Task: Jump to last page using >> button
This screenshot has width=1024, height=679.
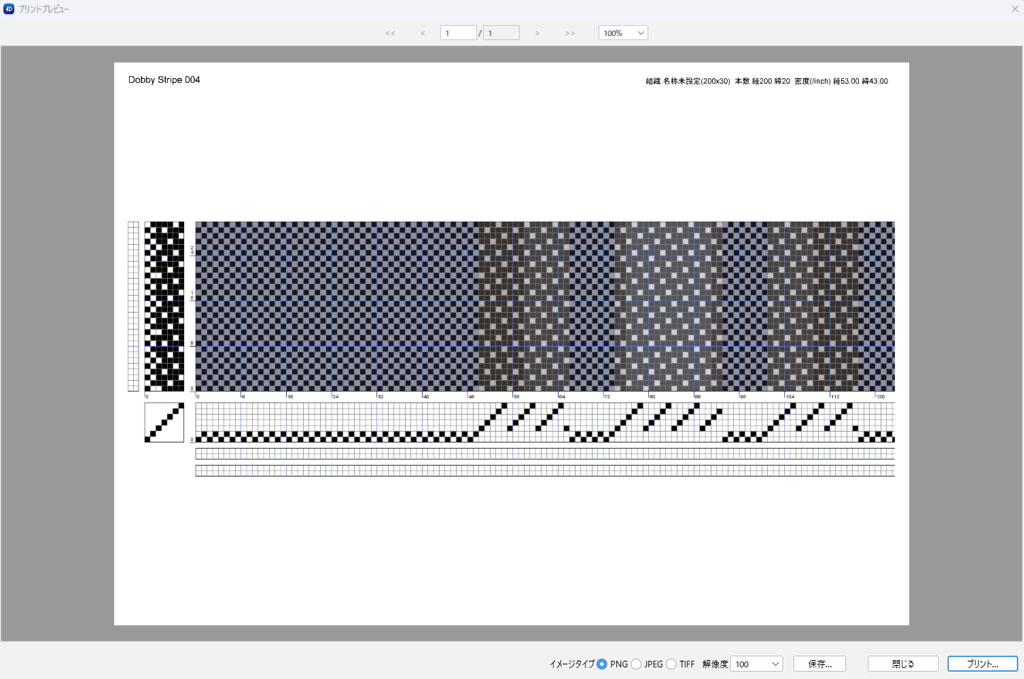Action: click(570, 33)
